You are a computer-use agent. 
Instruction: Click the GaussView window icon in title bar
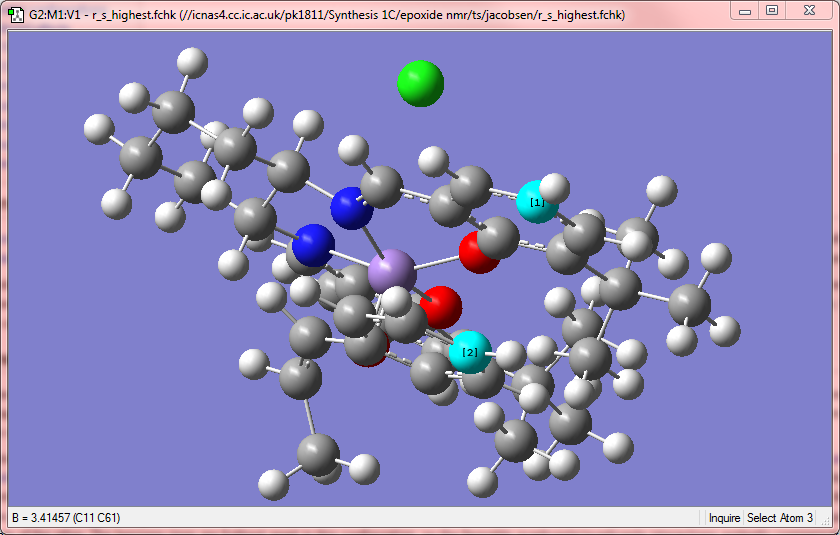pyautogui.click(x=17, y=14)
